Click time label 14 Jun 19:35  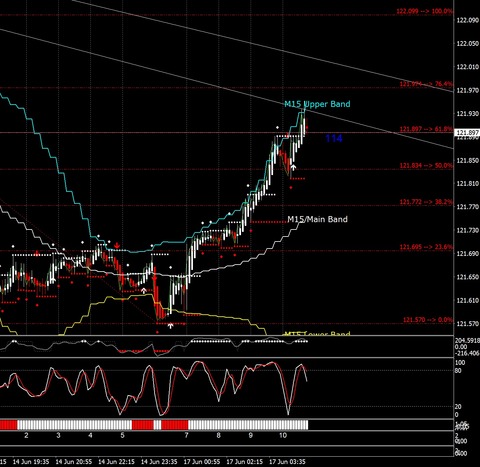pyautogui.click(x=31, y=462)
